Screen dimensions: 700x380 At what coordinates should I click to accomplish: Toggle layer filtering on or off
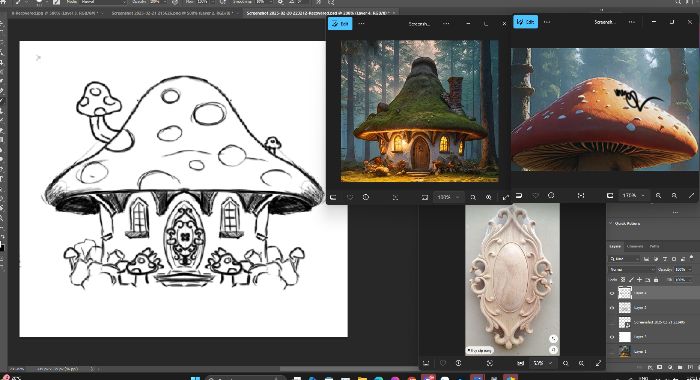pos(692,257)
